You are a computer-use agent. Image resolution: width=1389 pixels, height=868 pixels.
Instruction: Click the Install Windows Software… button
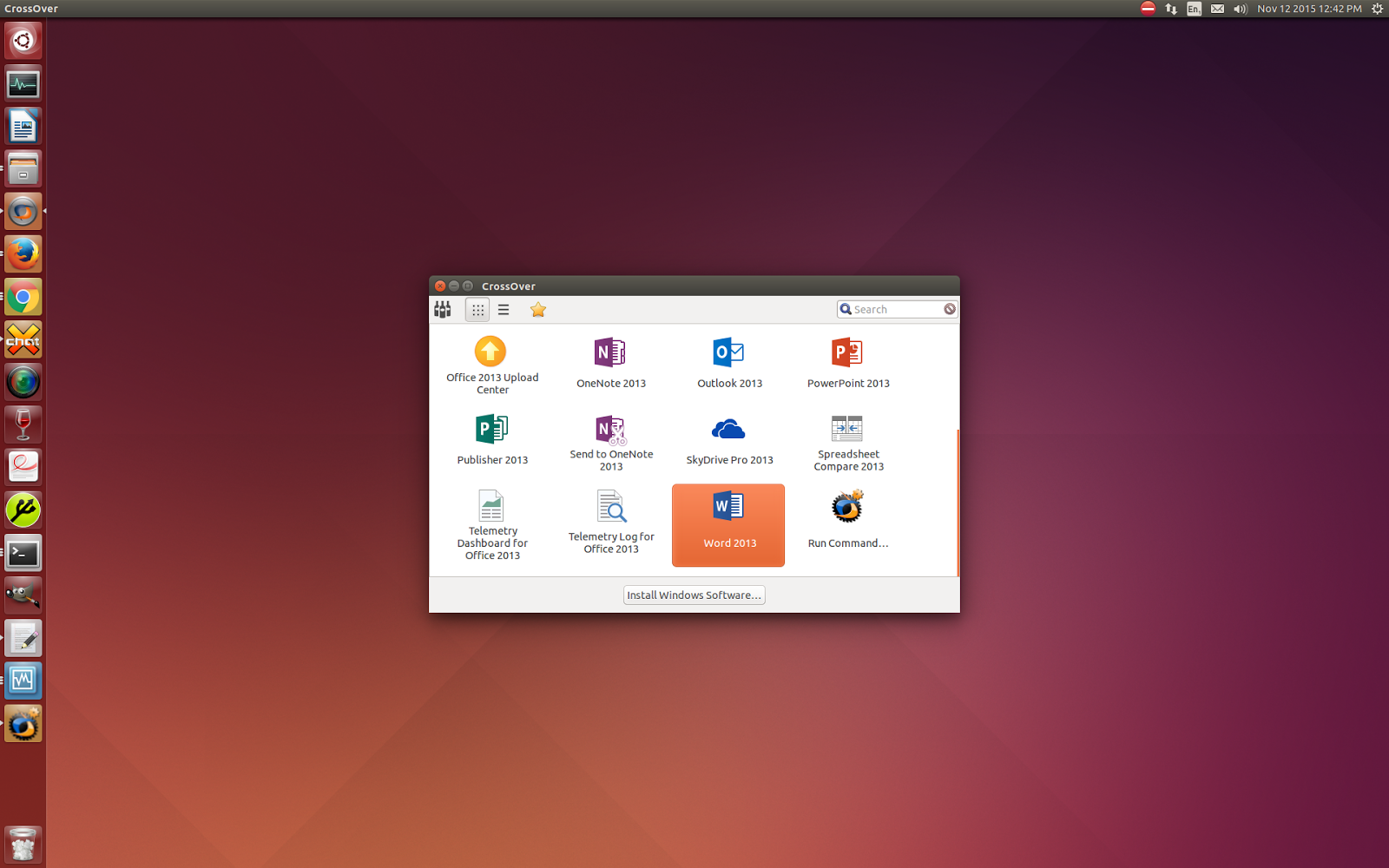point(694,595)
